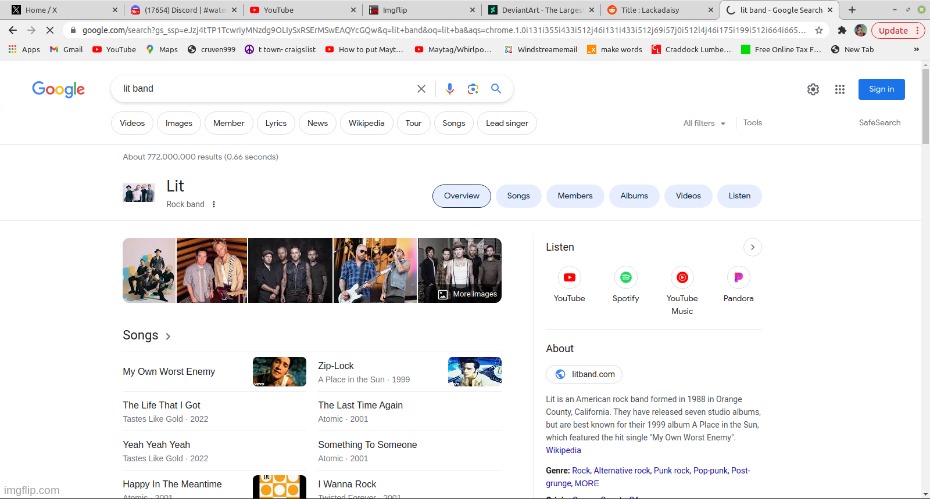This screenshot has width=930, height=499.
Task: Open the Gmail bookmark
Action: click(66, 49)
